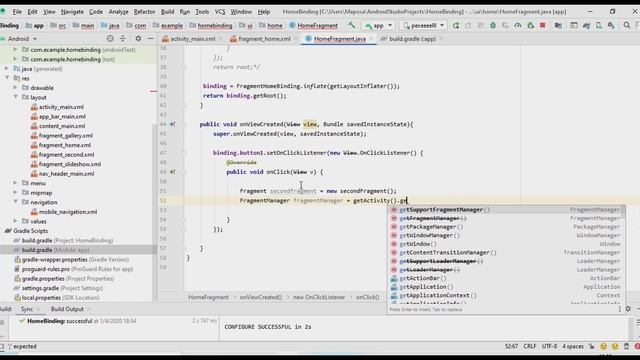Screen dimensions: 640x360
Task: Click the SDK Manager download icon
Action: coord(611,25)
